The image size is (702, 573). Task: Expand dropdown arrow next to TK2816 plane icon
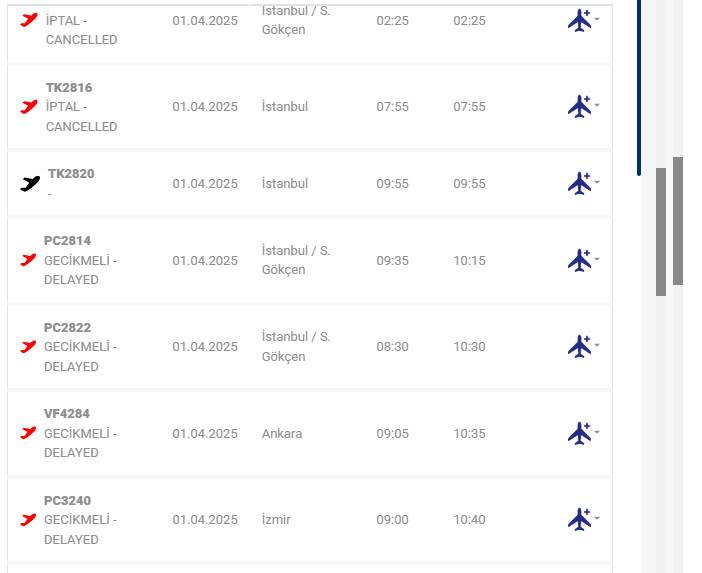pyautogui.click(x=597, y=105)
